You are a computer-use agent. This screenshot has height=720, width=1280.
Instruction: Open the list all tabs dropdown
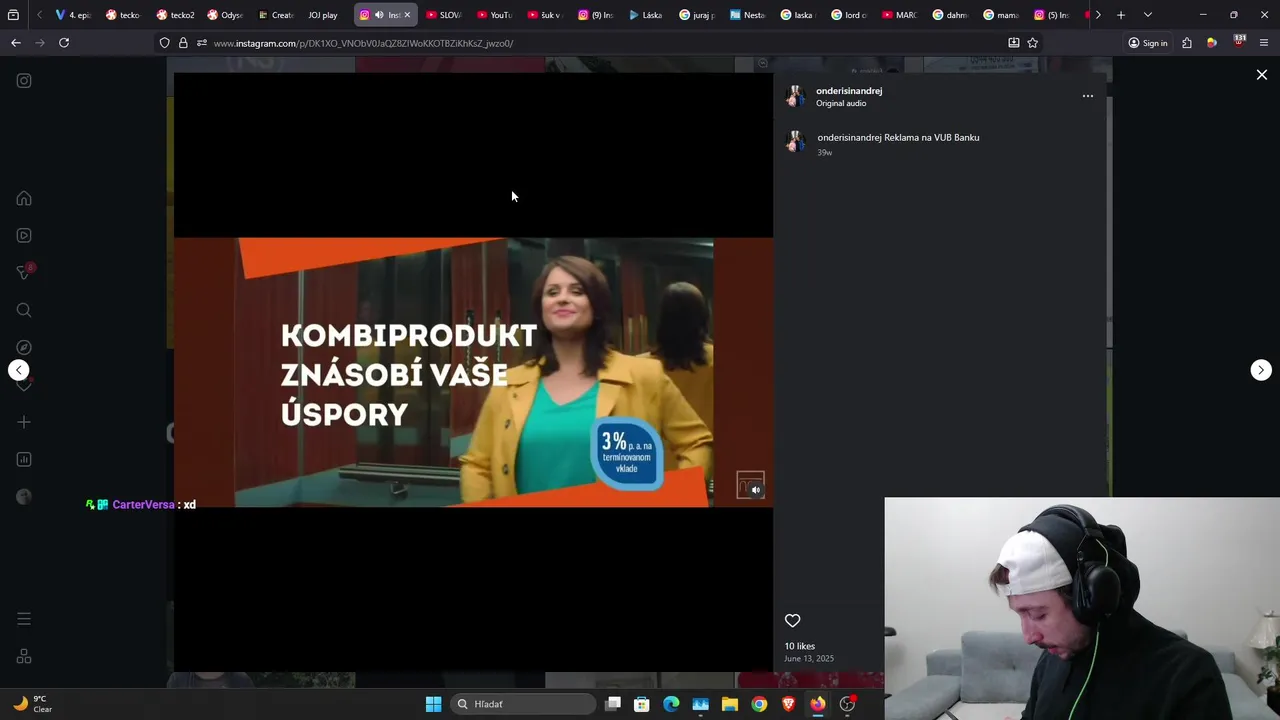click(1147, 15)
